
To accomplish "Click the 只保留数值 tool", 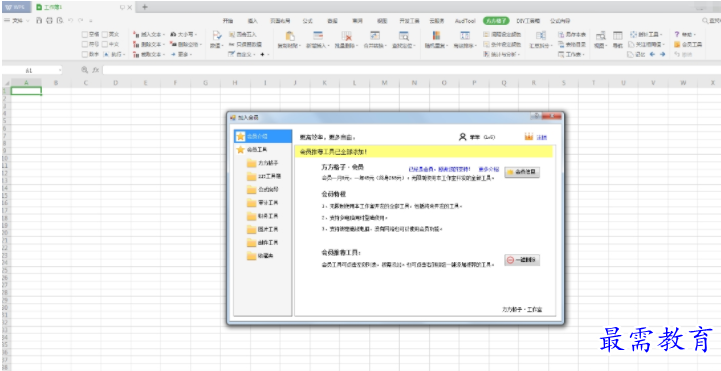I will point(245,45).
